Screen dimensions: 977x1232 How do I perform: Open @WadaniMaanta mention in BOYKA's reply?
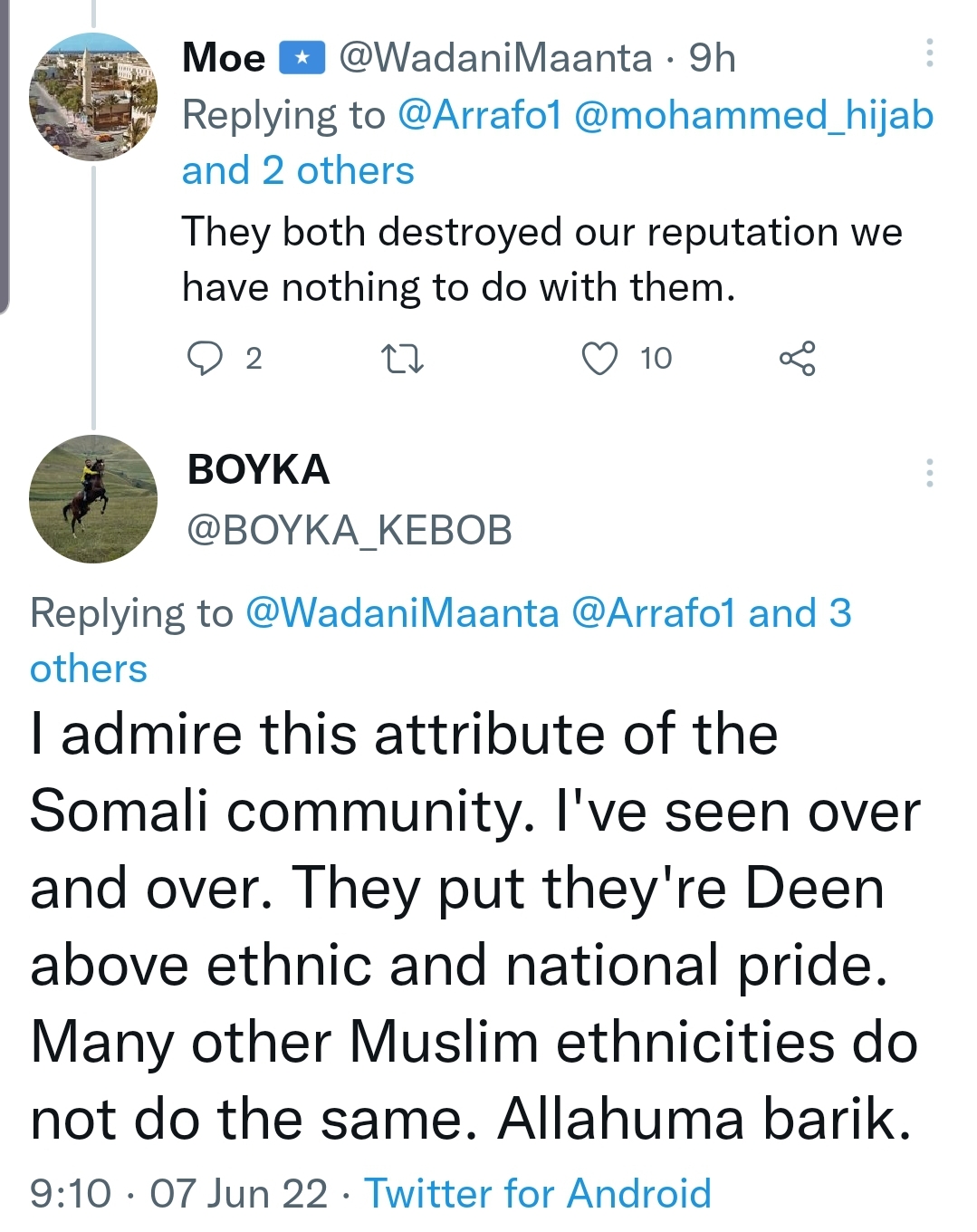pyautogui.click(x=402, y=613)
